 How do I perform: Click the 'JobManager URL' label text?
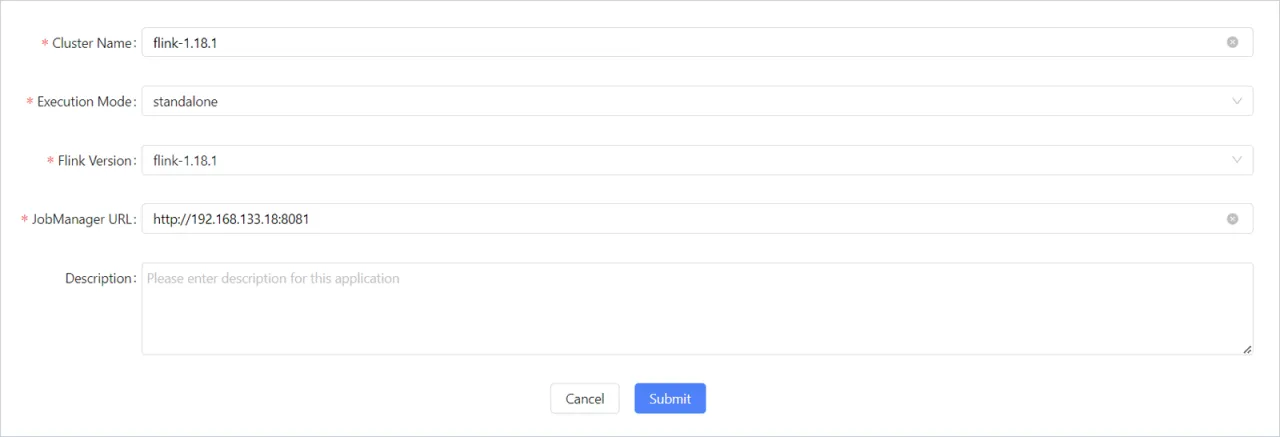coord(82,219)
